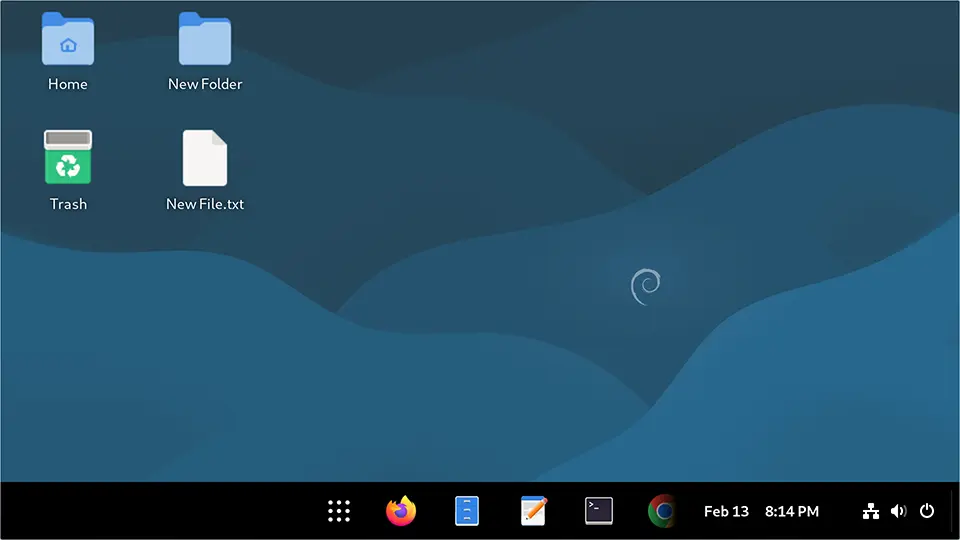Open the Files manager in taskbar
The height and width of the screenshot is (540, 960).
[x=467, y=511]
